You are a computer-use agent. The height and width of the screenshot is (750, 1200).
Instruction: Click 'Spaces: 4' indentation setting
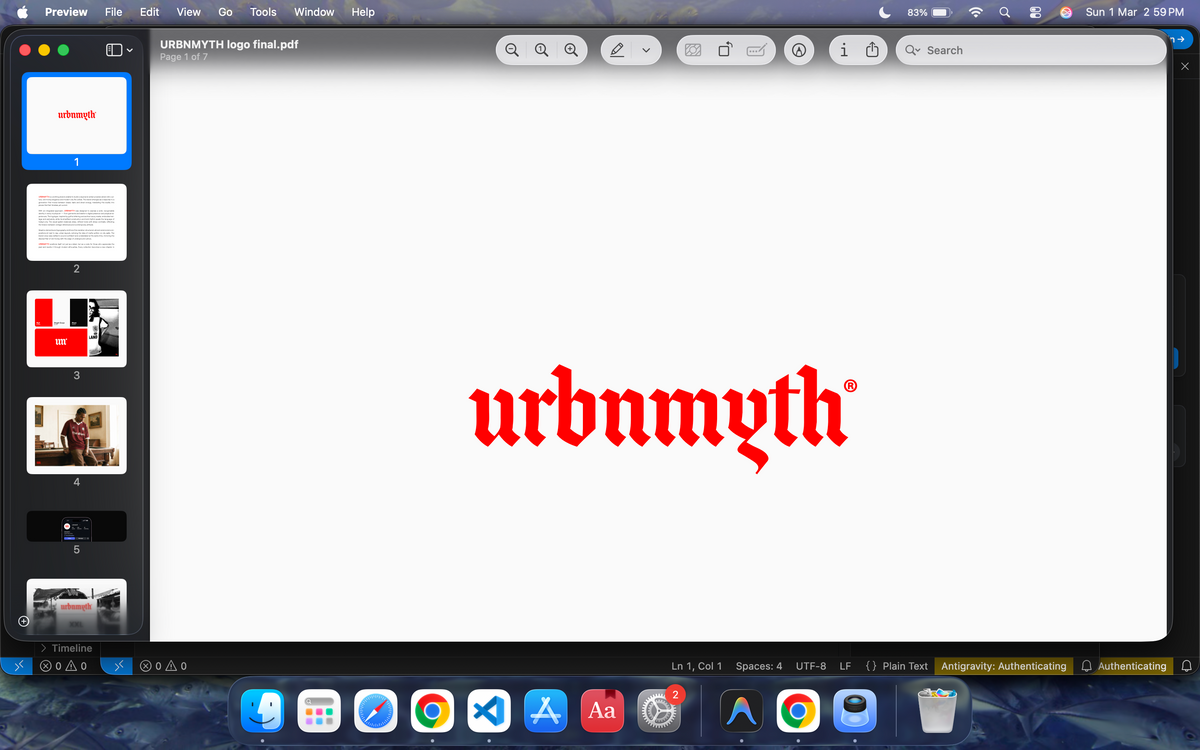coord(759,666)
